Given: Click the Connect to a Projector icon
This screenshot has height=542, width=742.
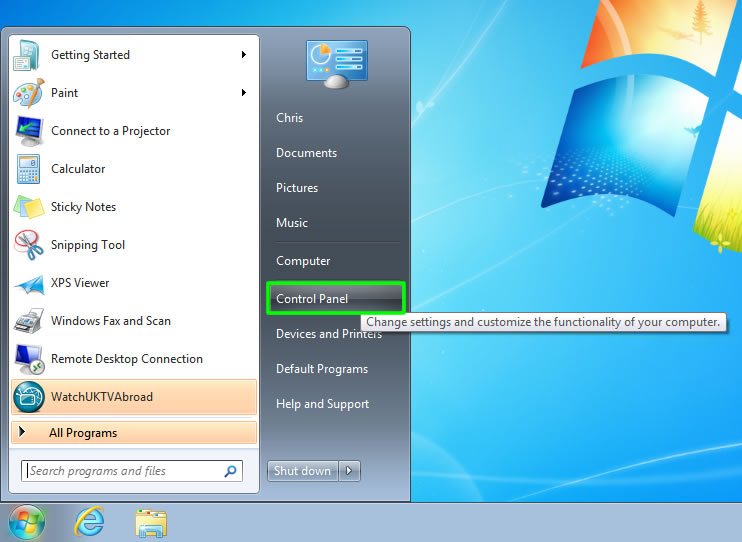Looking at the screenshot, I should (x=29, y=131).
